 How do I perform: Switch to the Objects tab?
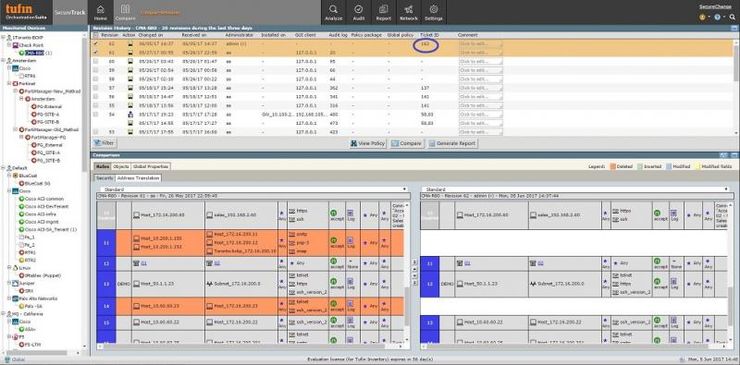pos(121,167)
